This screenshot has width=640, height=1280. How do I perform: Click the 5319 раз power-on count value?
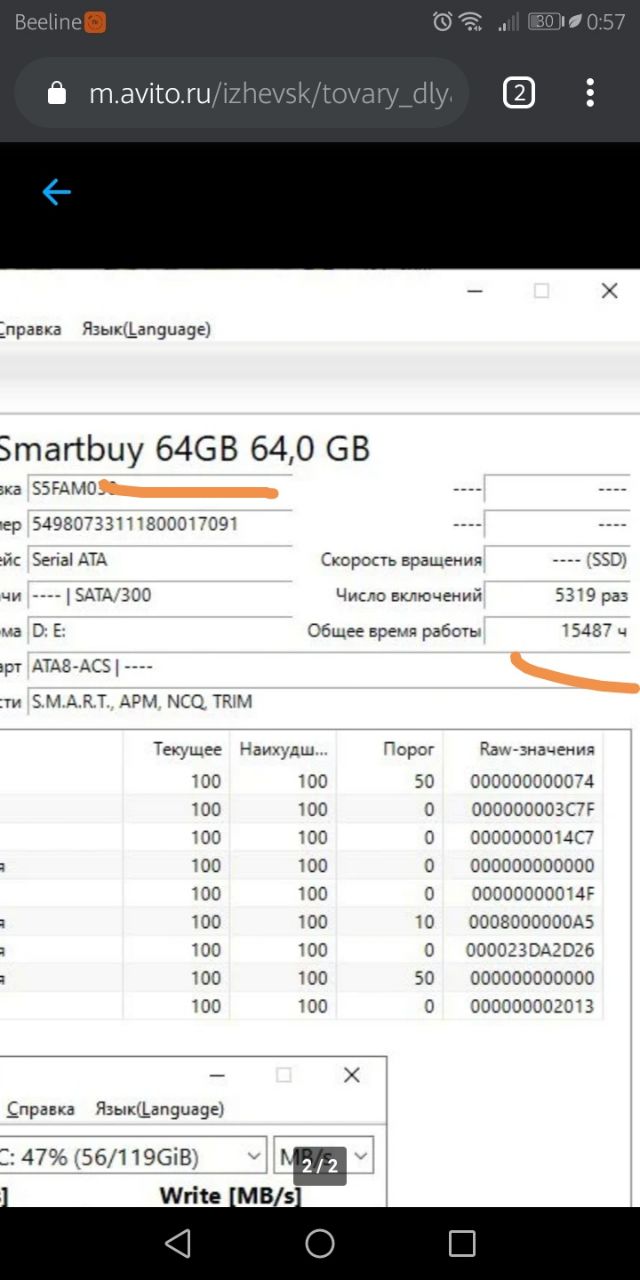557,595
